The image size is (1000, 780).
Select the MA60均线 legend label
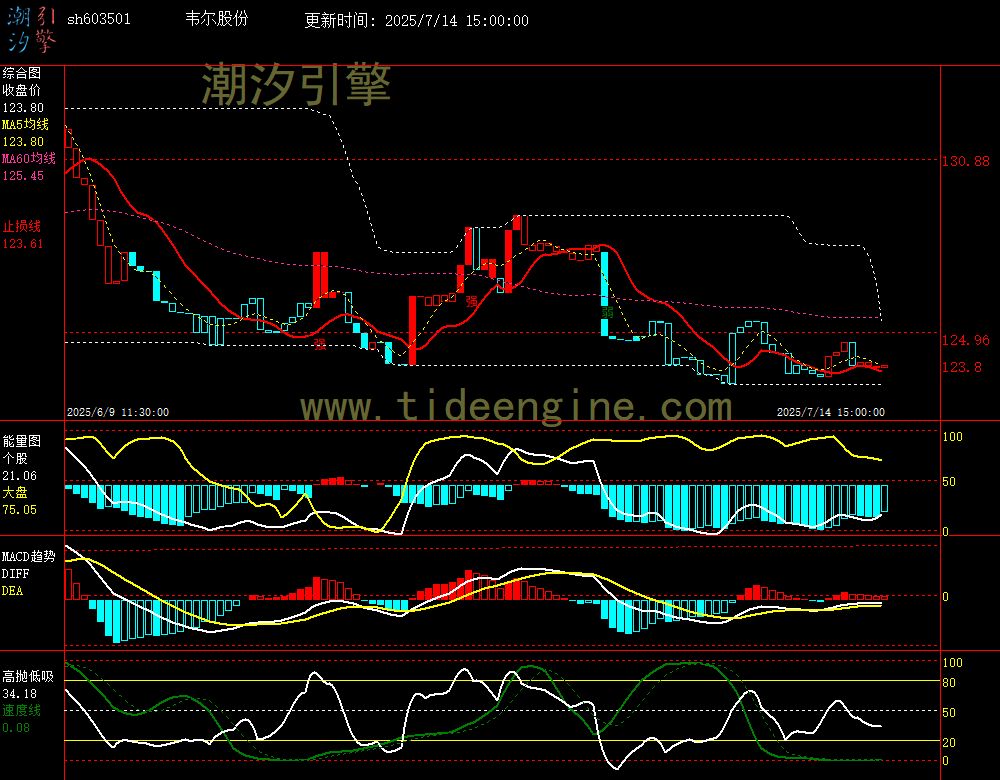(29, 158)
